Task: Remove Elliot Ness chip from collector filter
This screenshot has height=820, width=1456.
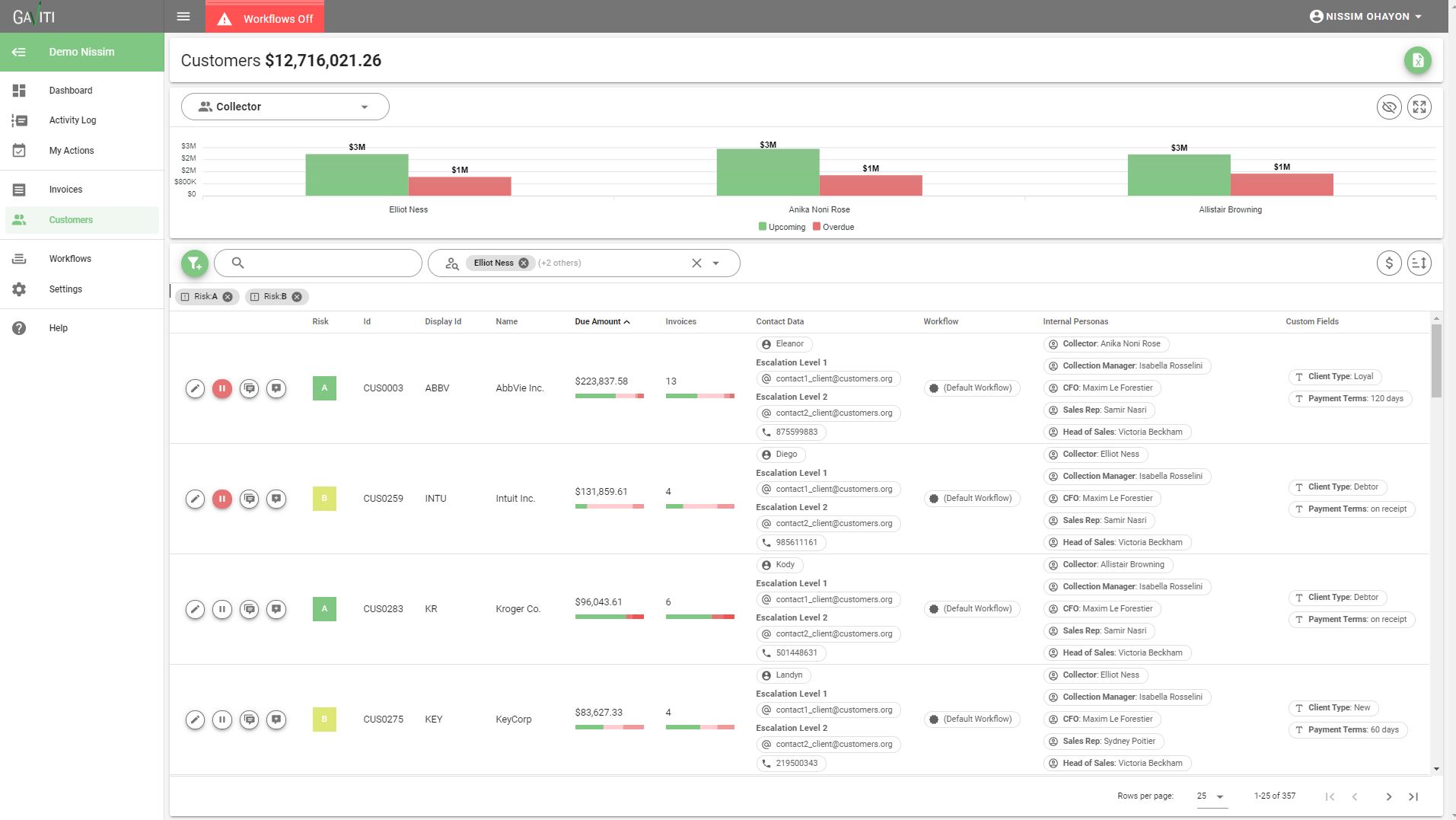Action: click(524, 263)
